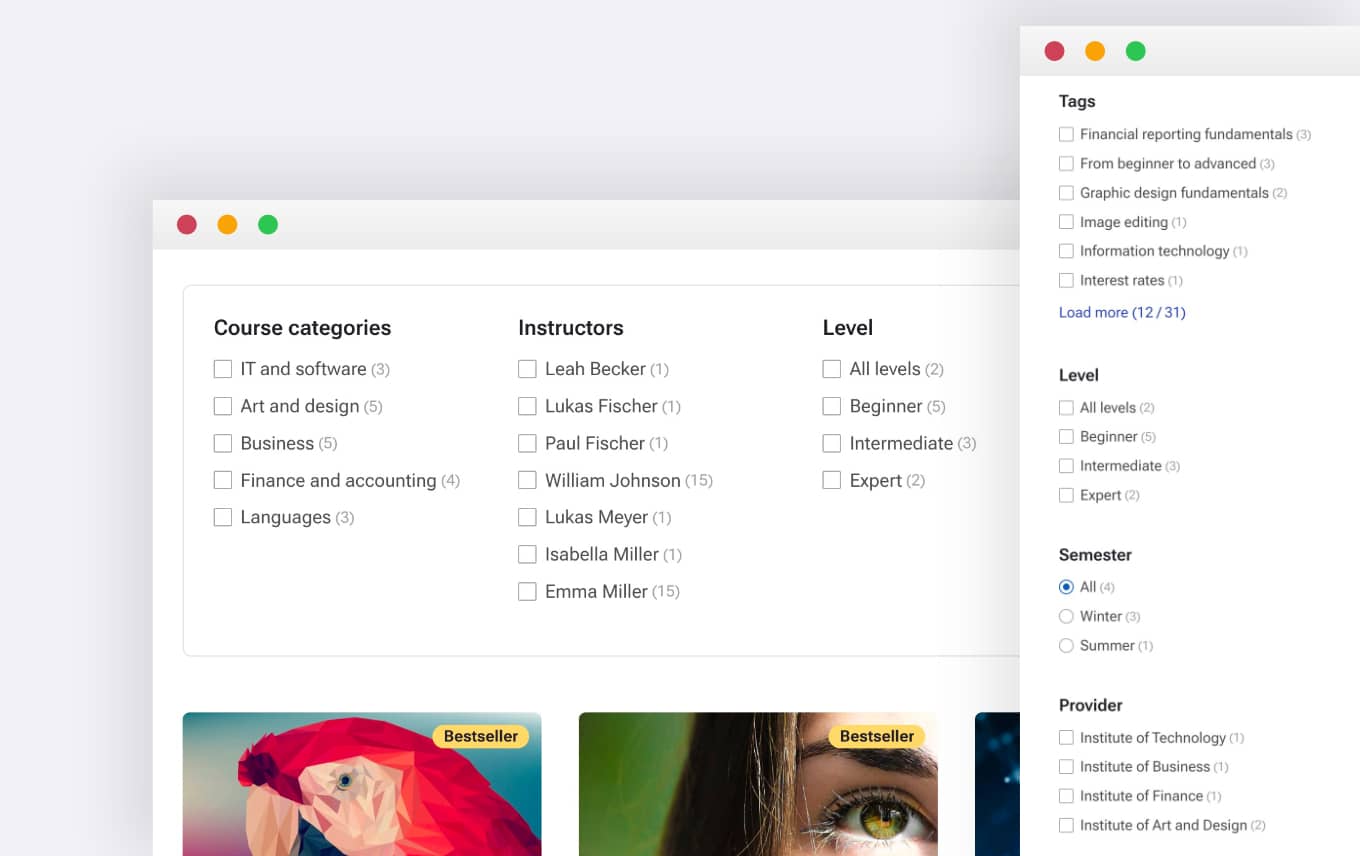This screenshot has width=1360, height=856.
Task: Click the Semester heading
Action: click(x=1095, y=555)
